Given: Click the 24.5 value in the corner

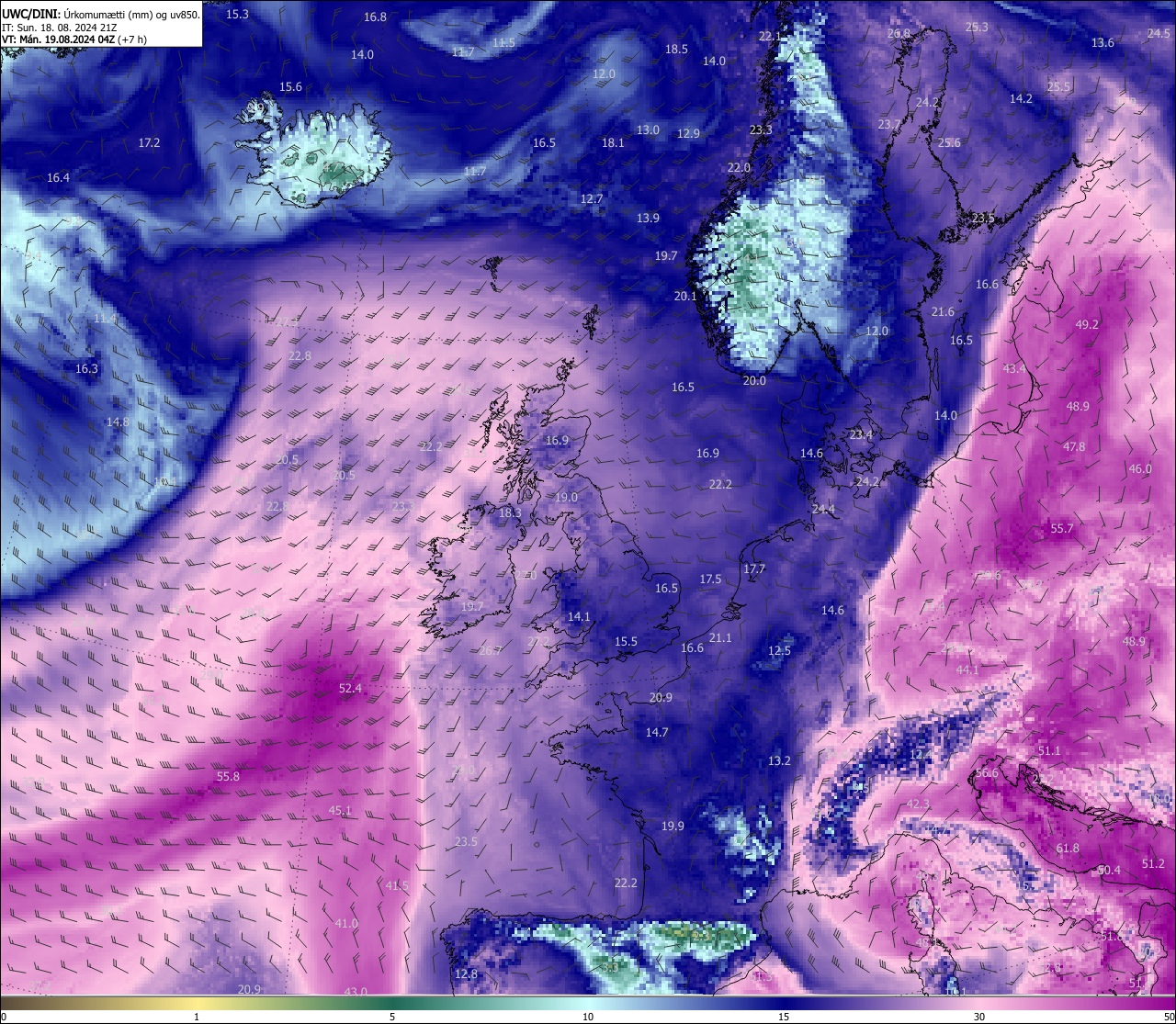Looking at the screenshot, I should [1159, 33].
